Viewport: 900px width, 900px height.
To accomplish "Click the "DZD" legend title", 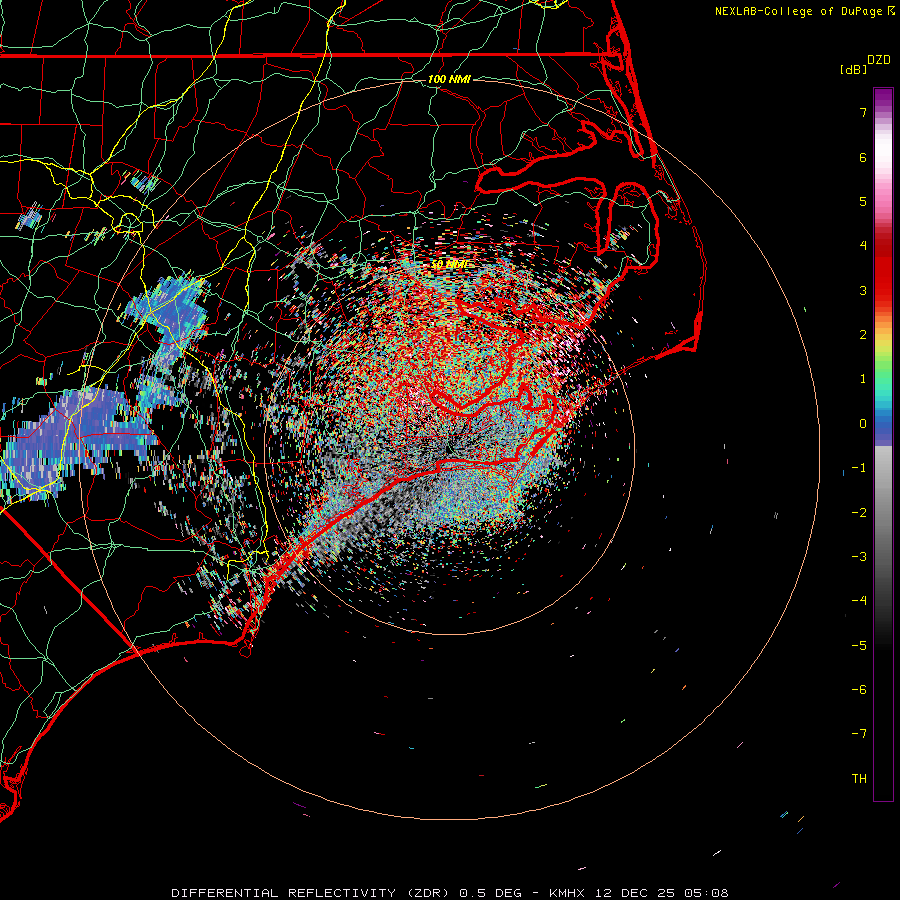I will coord(879,60).
